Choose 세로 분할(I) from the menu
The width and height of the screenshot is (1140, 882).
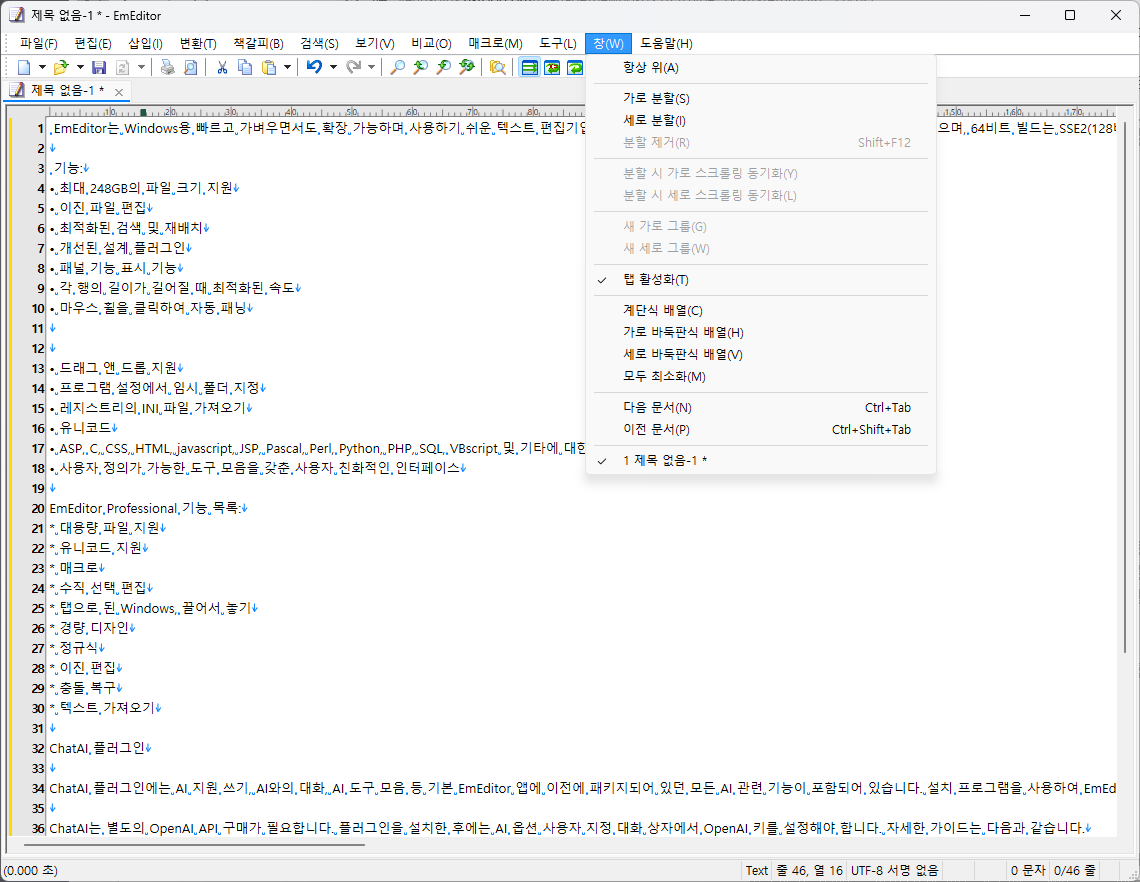(x=760, y=121)
